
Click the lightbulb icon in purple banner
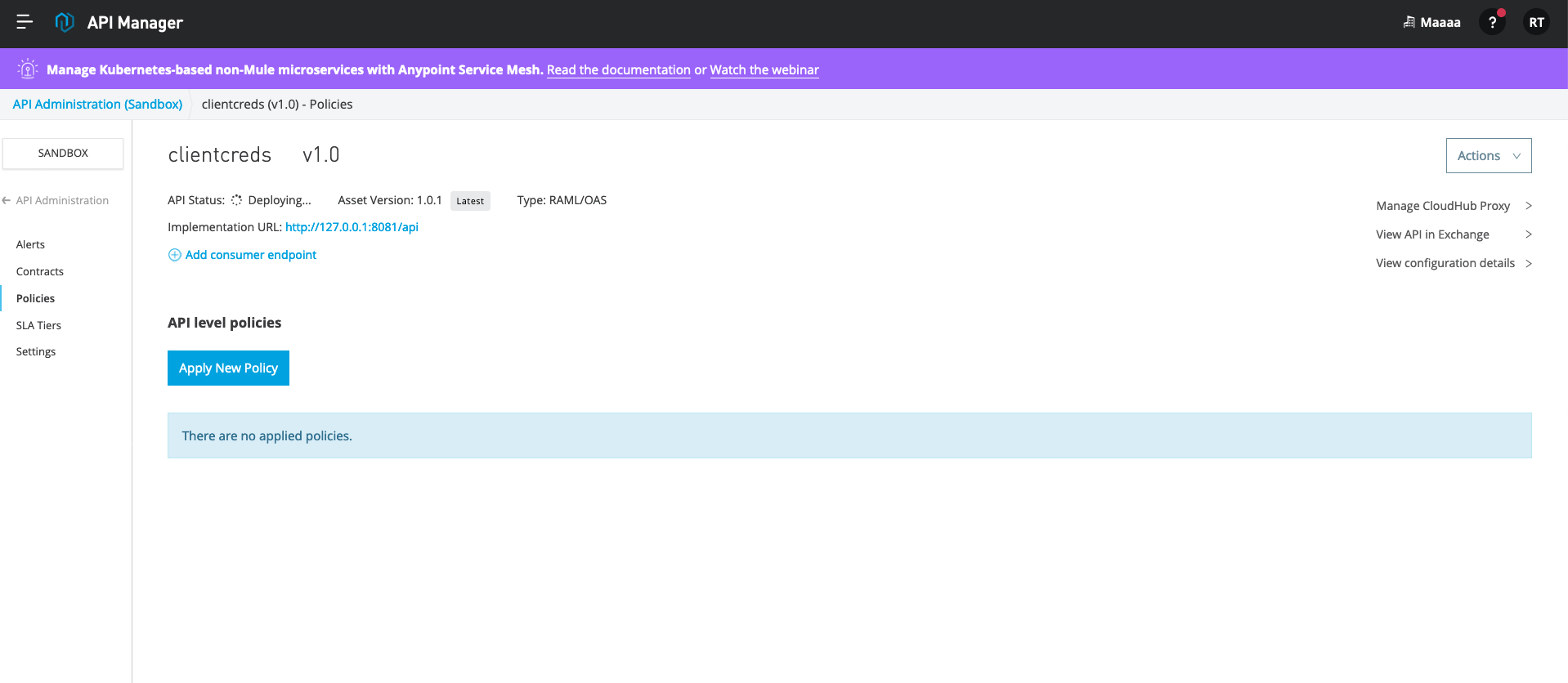tap(28, 69)
